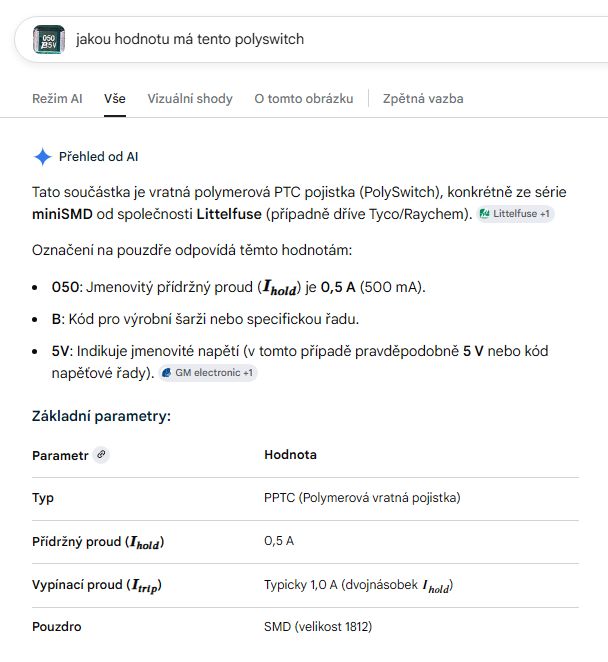Click the Přehled od AI heading
608x662 pixels.
99,157
